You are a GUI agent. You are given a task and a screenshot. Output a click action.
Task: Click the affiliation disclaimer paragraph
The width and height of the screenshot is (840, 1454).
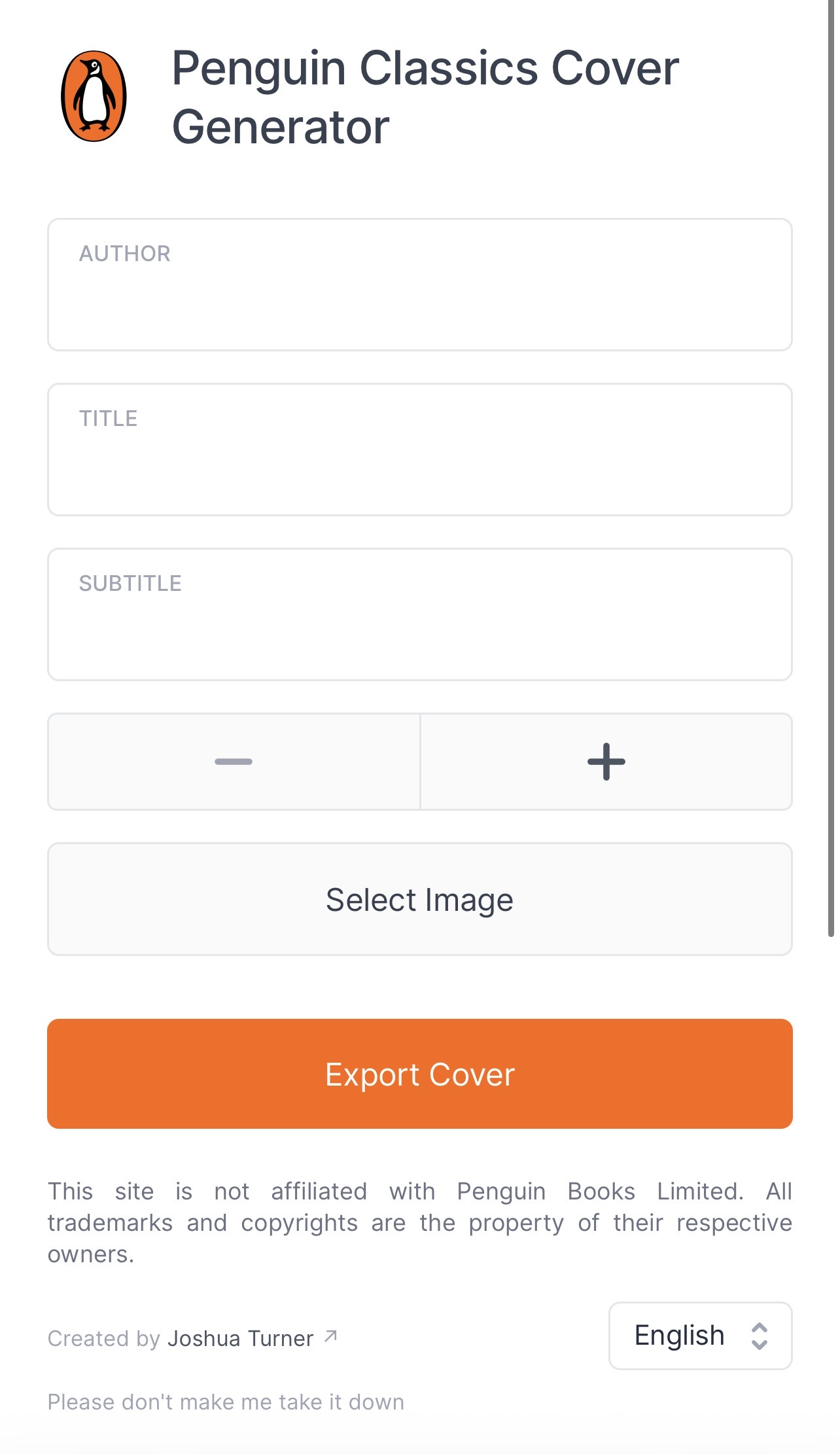pyautogui.click(x=420, y=1222)
